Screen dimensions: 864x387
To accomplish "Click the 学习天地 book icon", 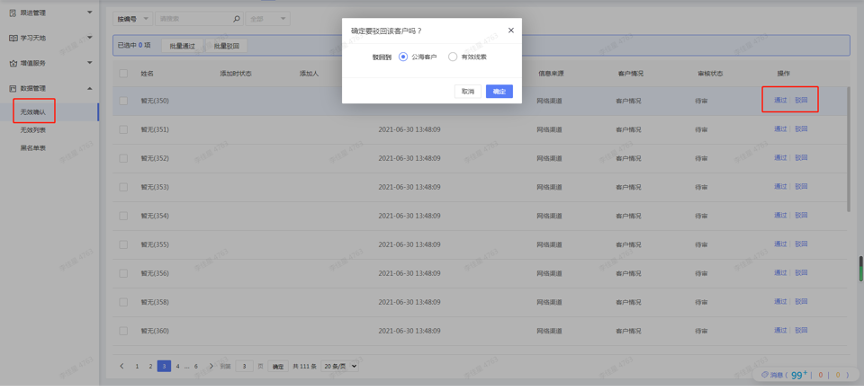I will click(13, 38).
